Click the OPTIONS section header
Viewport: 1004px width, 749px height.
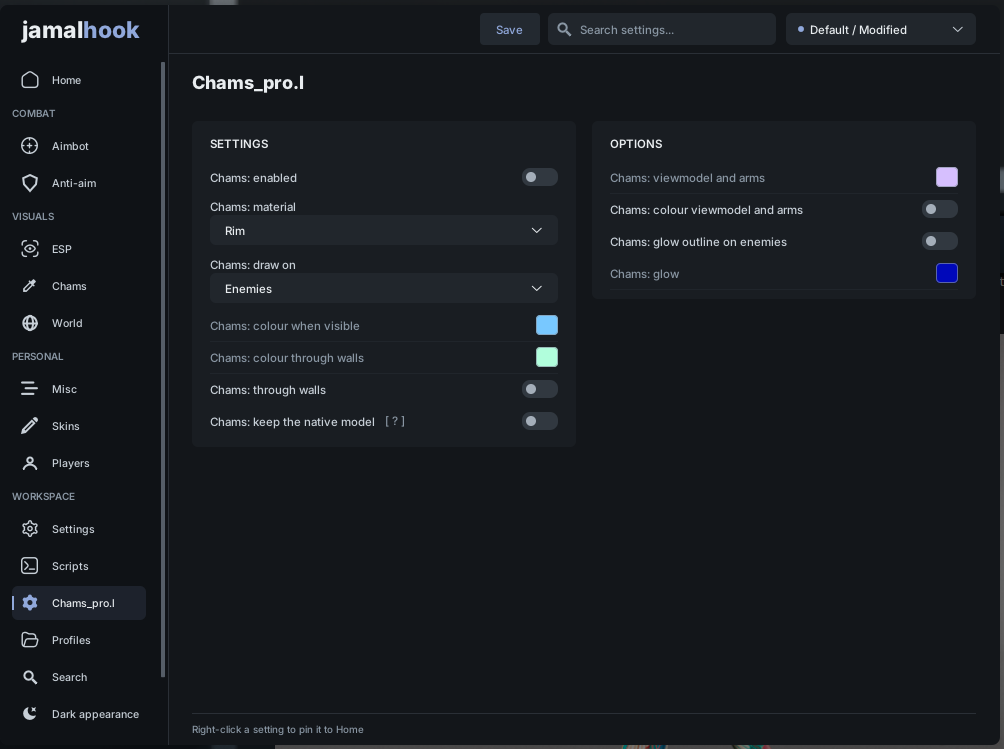[636, 144]
